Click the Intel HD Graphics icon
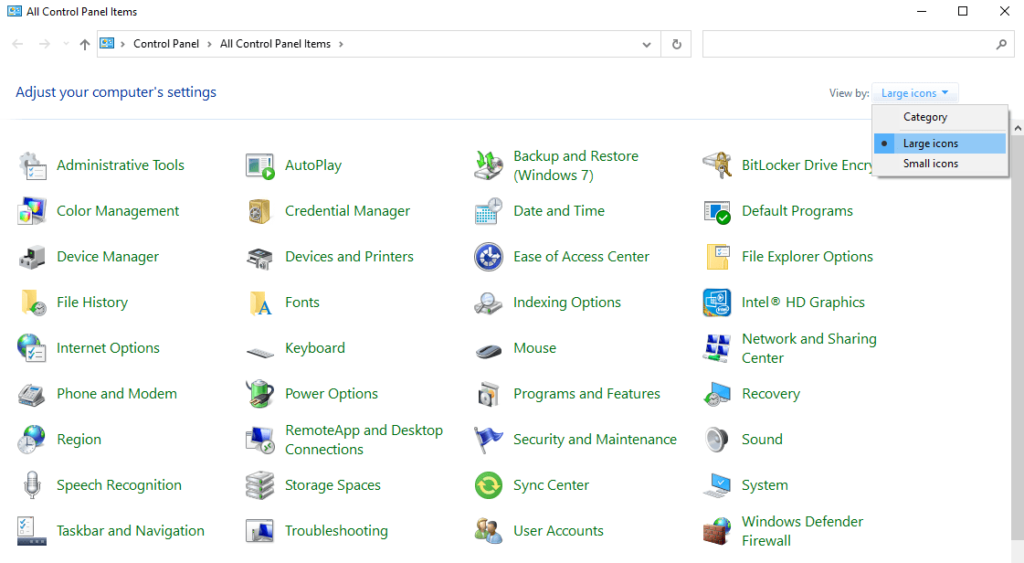 point(717,302)
